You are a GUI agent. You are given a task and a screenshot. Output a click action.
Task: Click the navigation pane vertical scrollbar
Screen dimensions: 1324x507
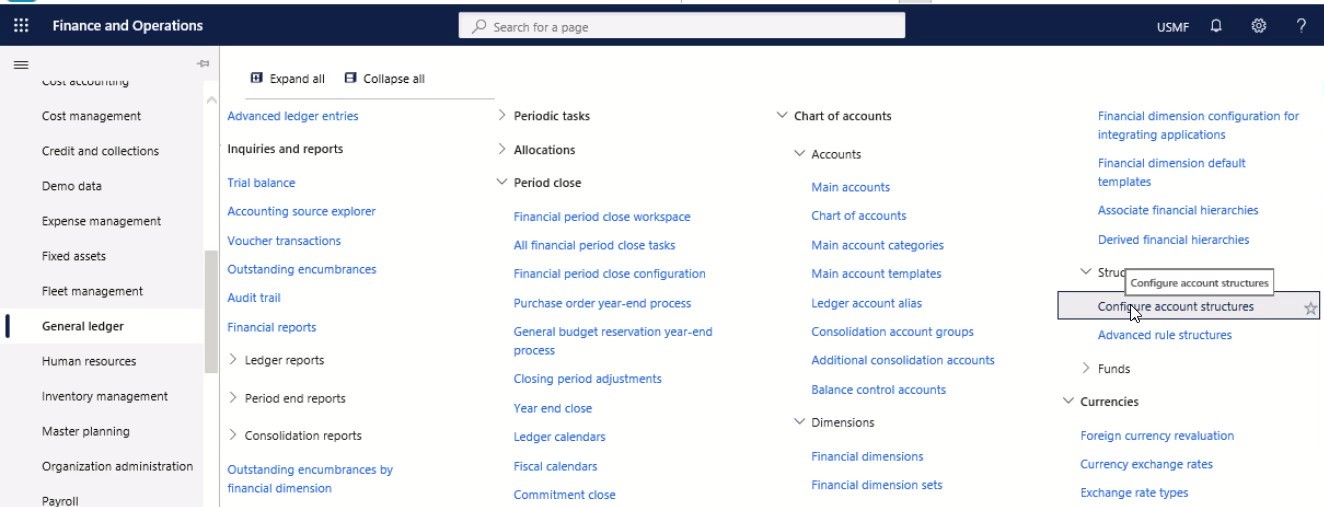(x=210, y=312)
